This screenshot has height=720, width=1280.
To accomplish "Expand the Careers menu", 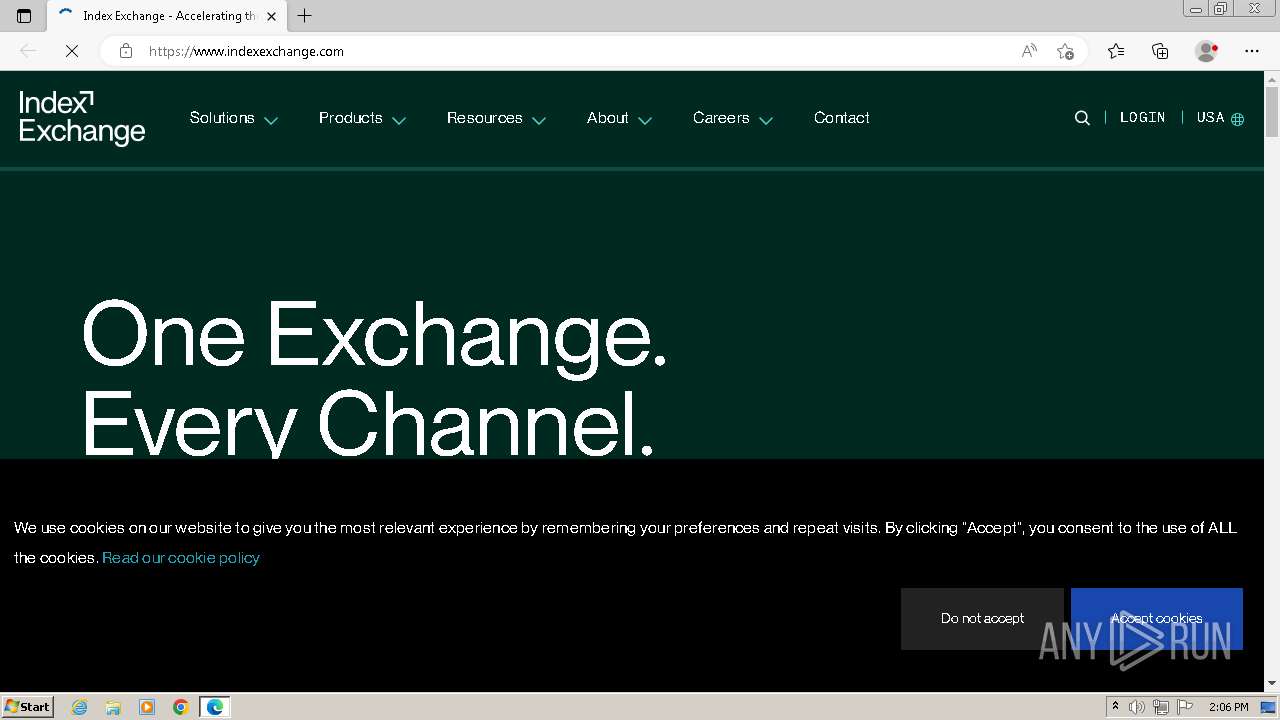I will pyautogui.click(x=733, y=118).
